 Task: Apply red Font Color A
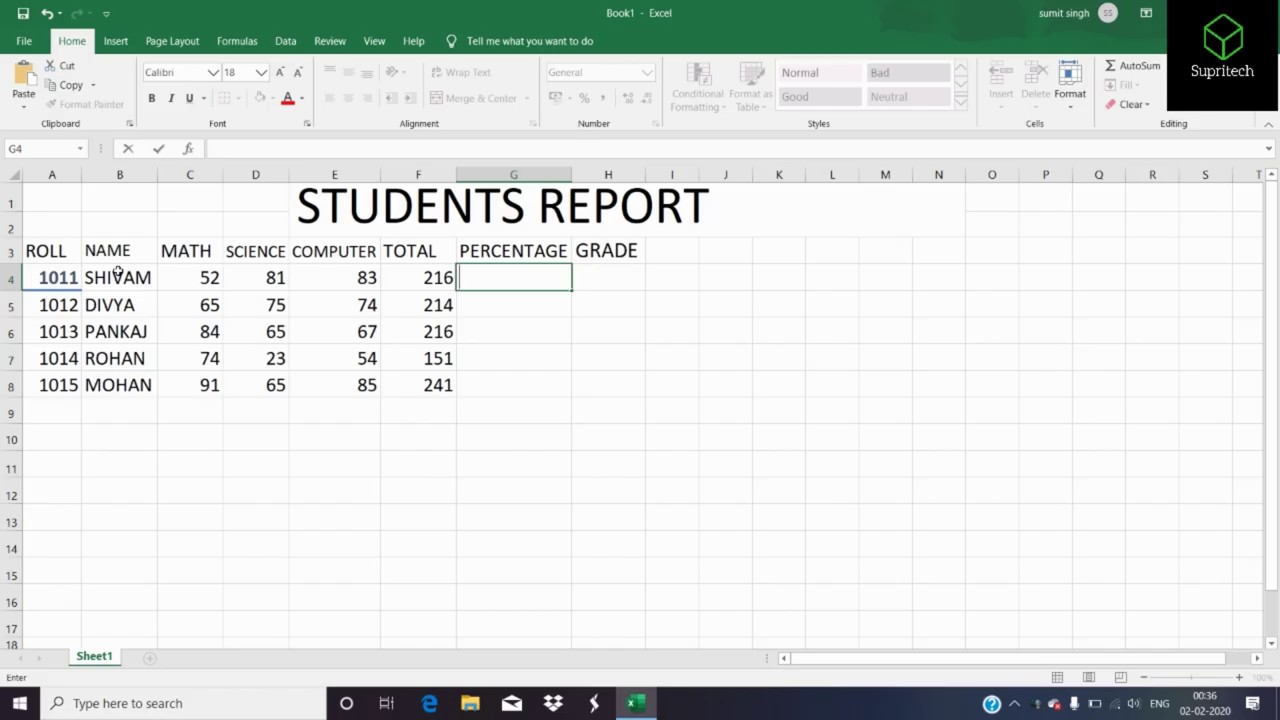(288, 98)
